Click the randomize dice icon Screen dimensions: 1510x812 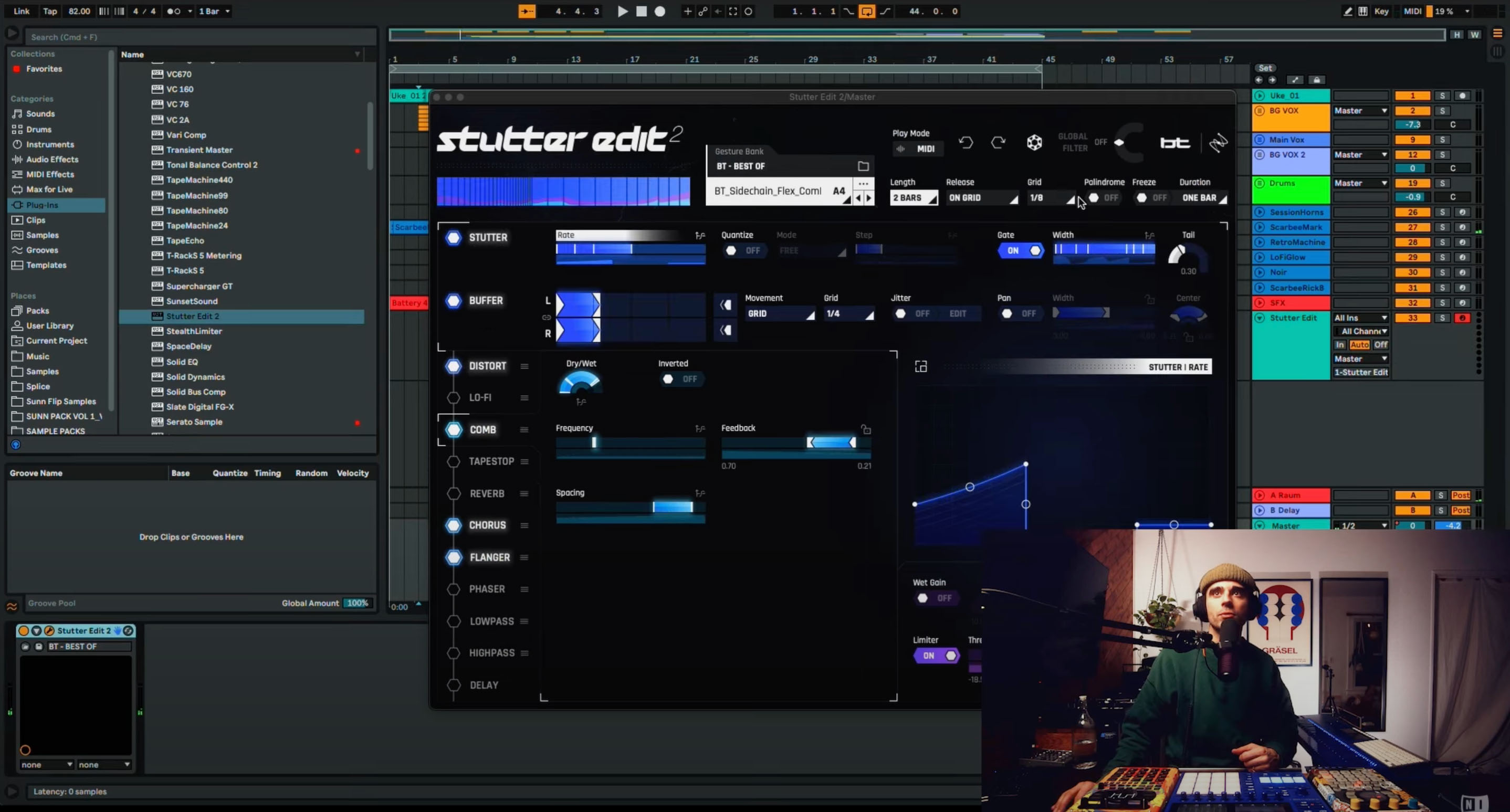click(1035, 142)
